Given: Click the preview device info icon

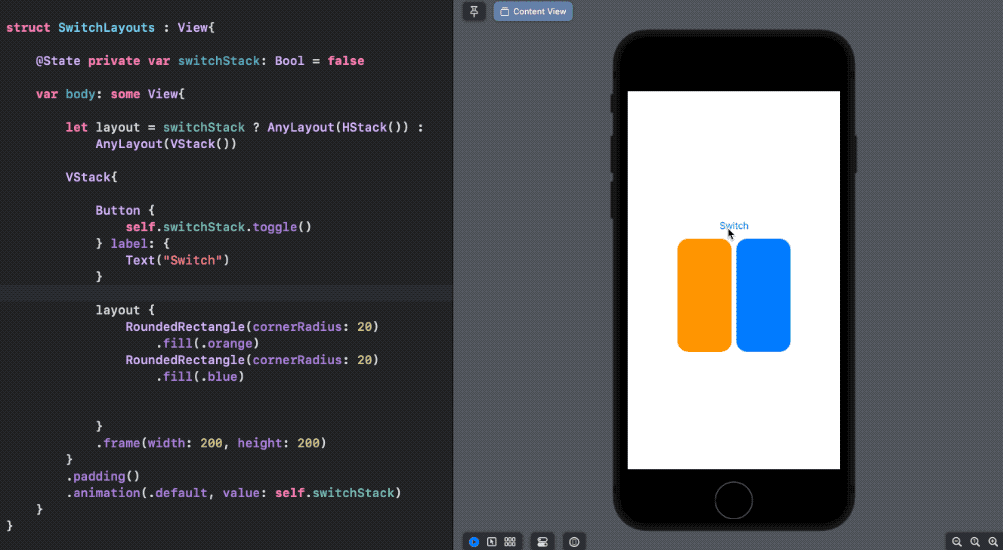Looking at the screenshot, I should tap(574, 542).
